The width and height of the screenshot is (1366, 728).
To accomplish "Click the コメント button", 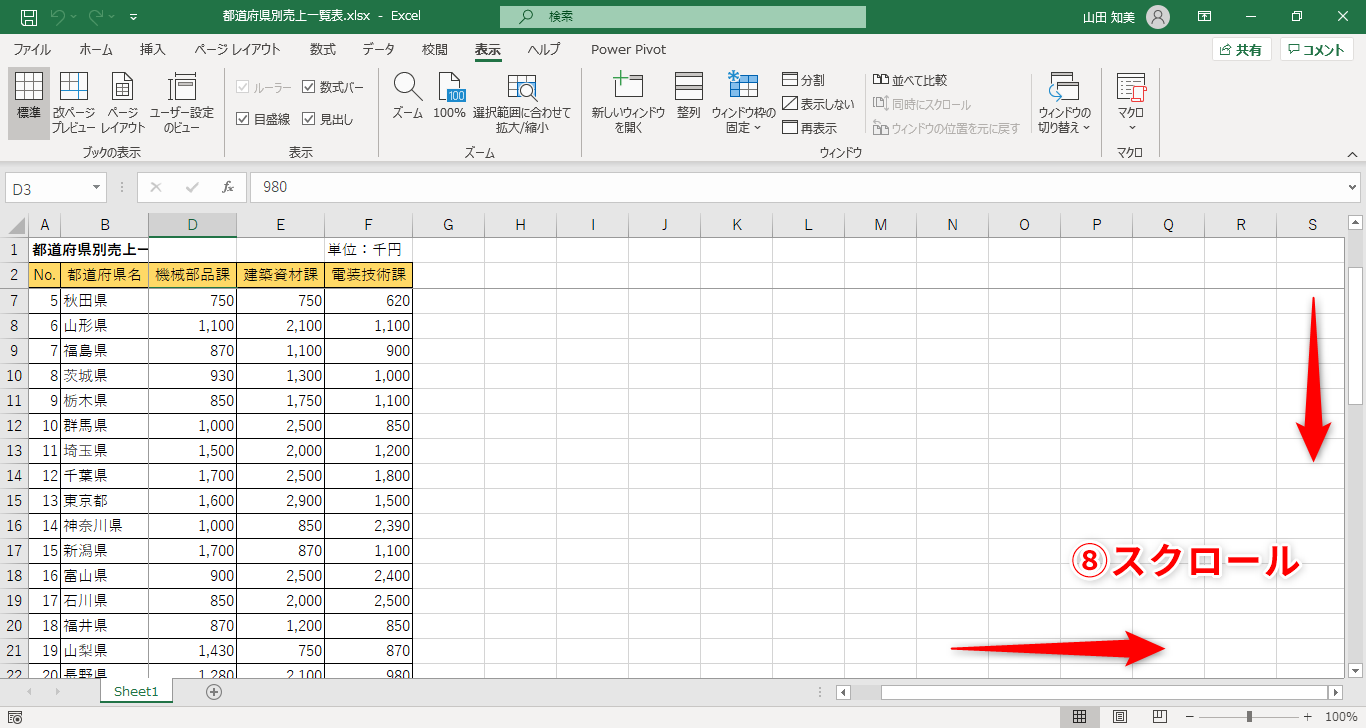I will [1317, 50].
